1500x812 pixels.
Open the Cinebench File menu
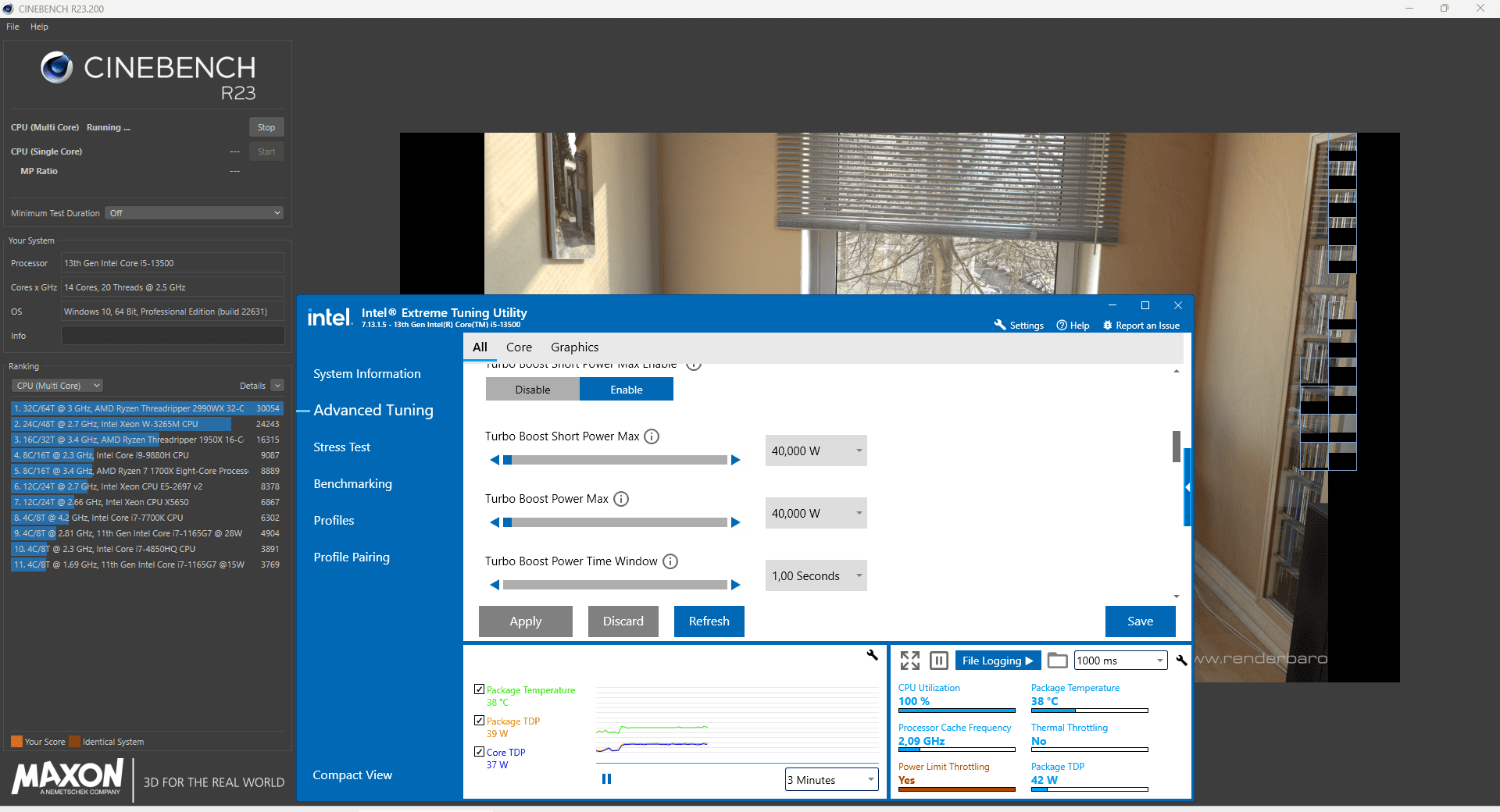(12, 27)
